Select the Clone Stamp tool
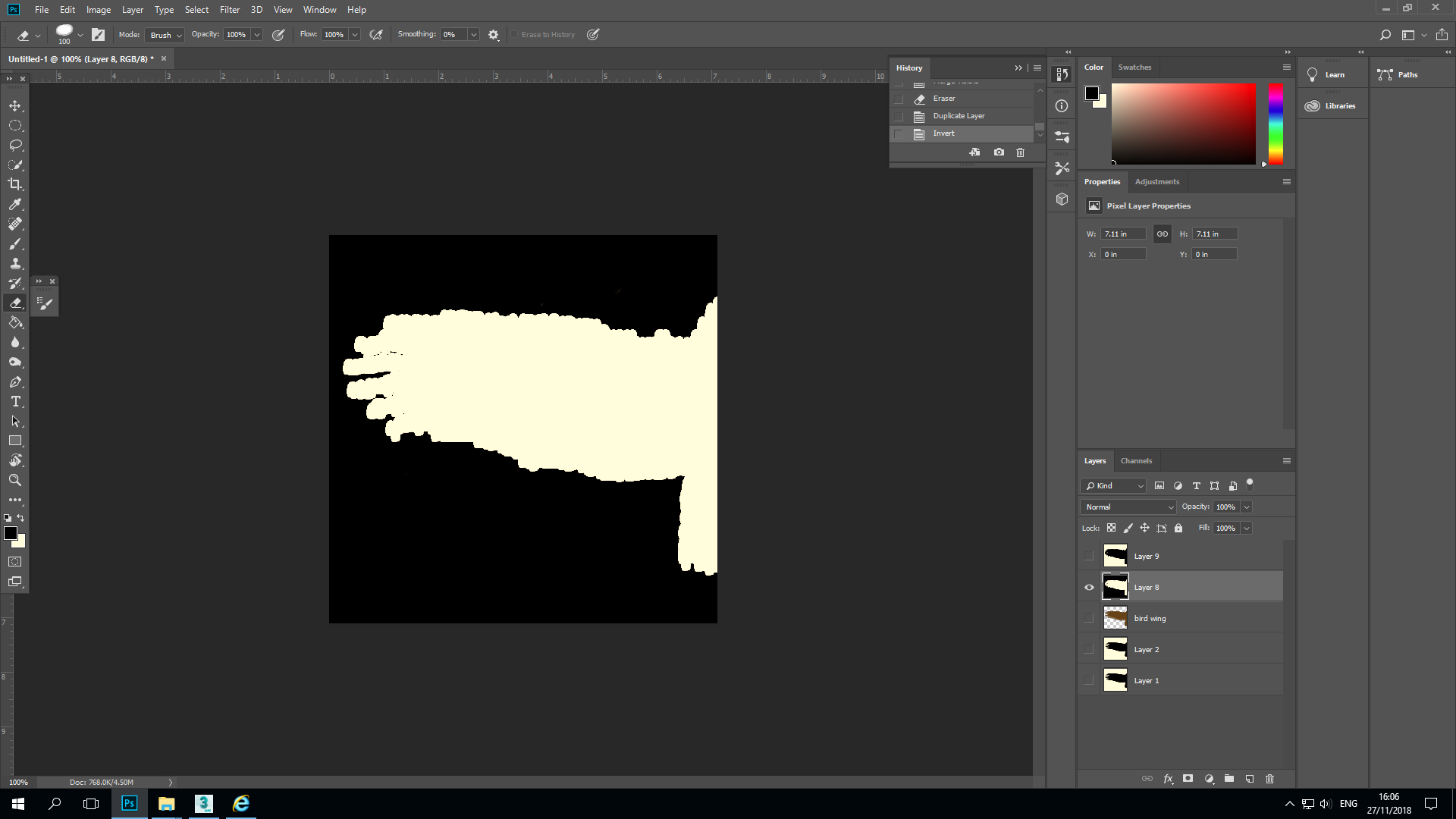Viewport: 1456px width, 819px height. tap(15, 263)
